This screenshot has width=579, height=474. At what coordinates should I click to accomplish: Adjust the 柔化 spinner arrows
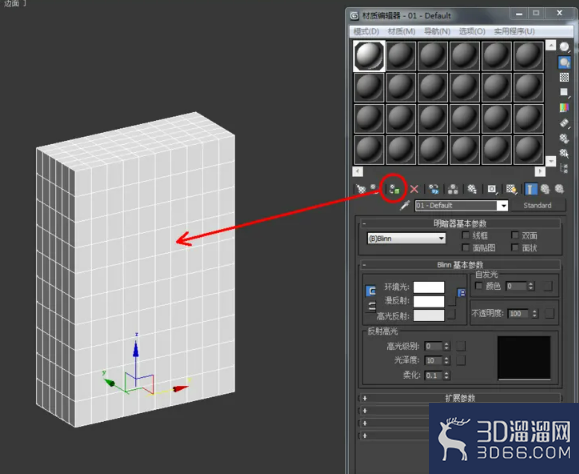tap(446, 375)
